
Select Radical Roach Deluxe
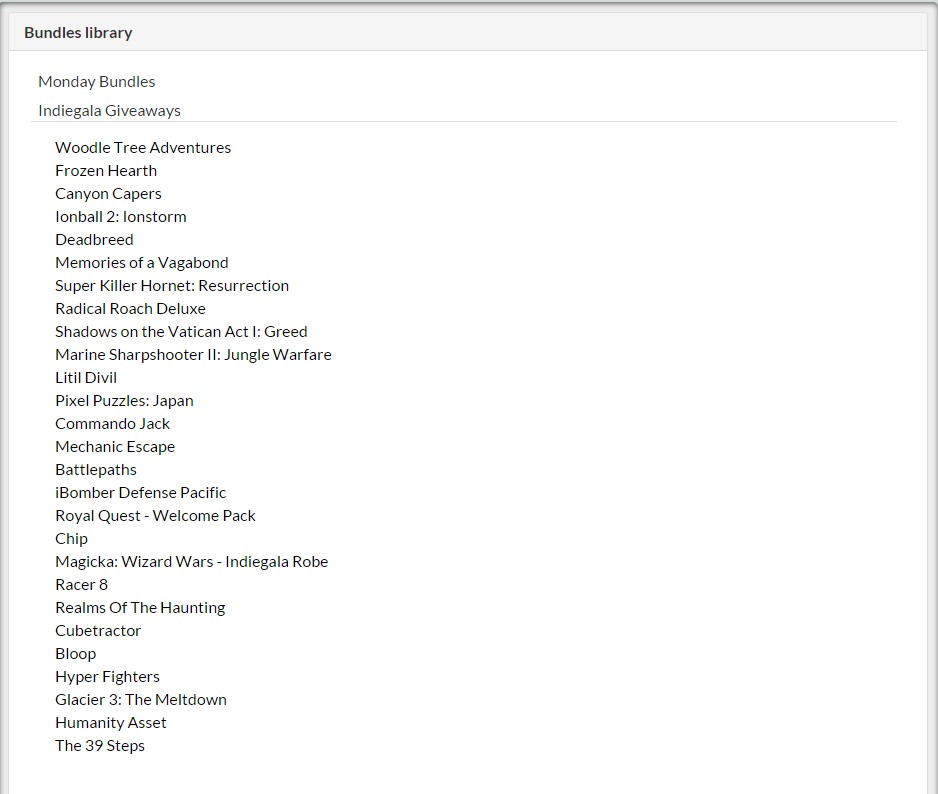pos(130,309)
